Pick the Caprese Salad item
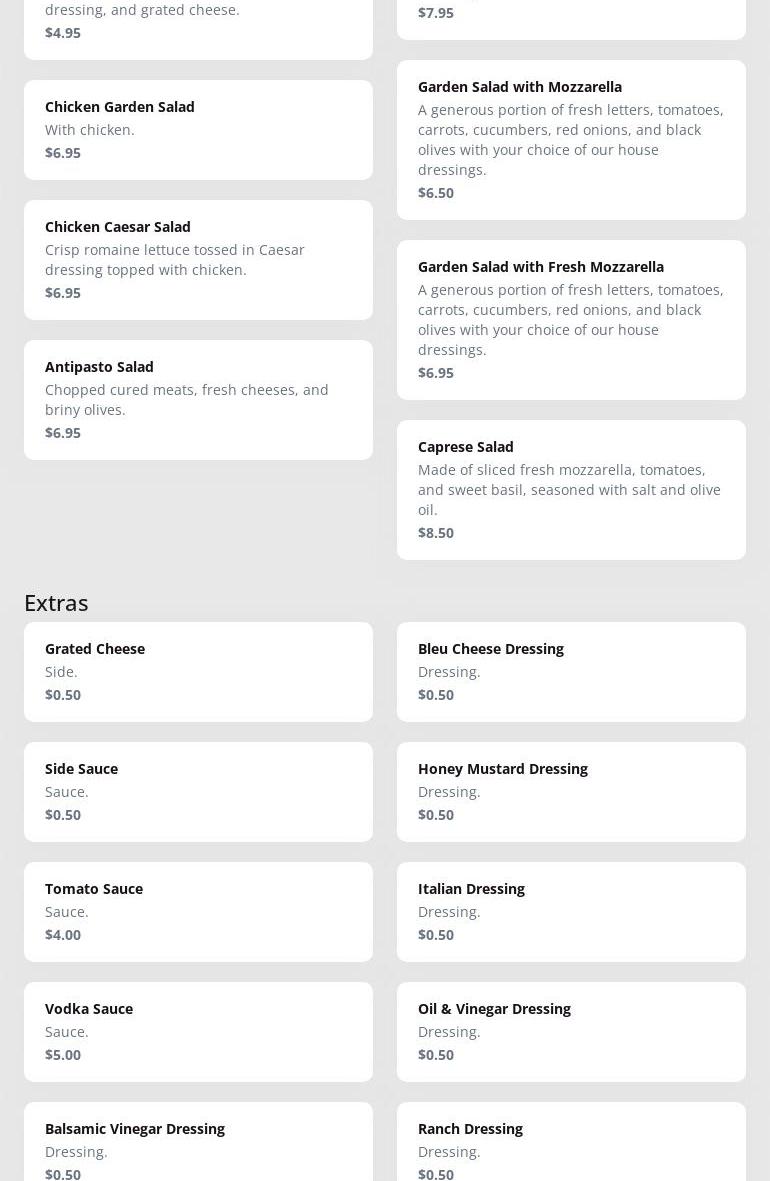This screenshot has width=770, height=1181. click(x=571, y=490)
